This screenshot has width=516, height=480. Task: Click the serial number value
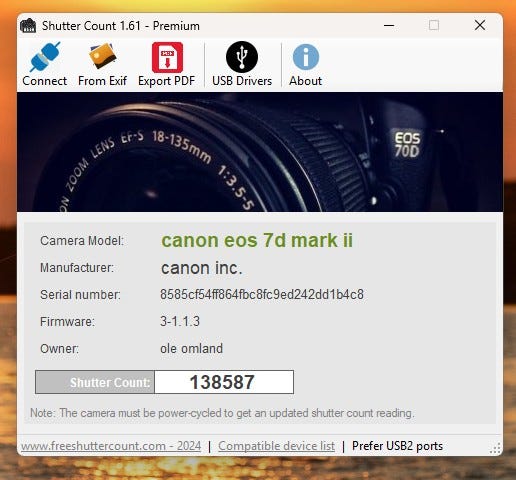point(262,295)
